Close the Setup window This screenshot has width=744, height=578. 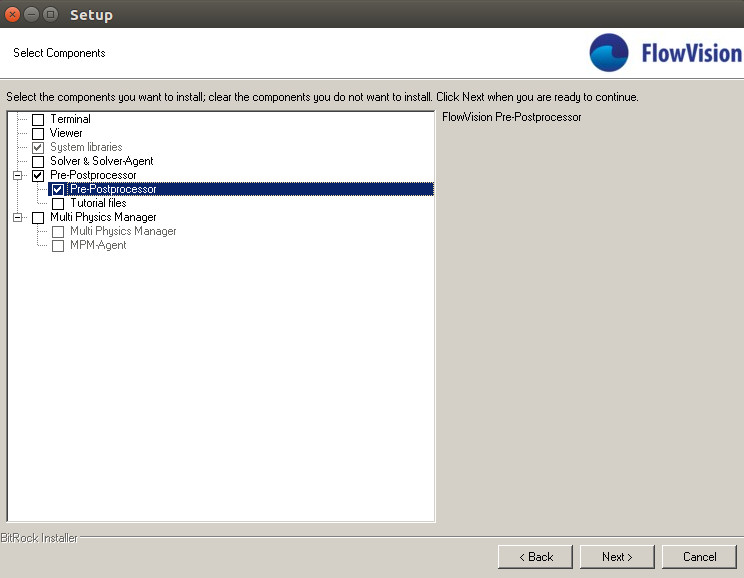coord(12,15)
